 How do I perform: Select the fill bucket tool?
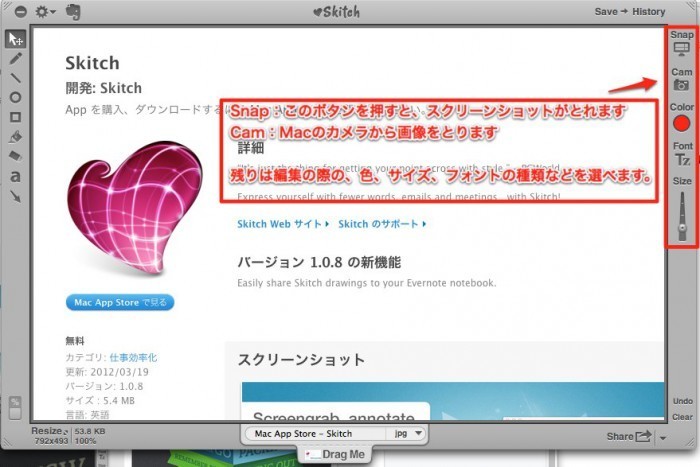point(16,137)
